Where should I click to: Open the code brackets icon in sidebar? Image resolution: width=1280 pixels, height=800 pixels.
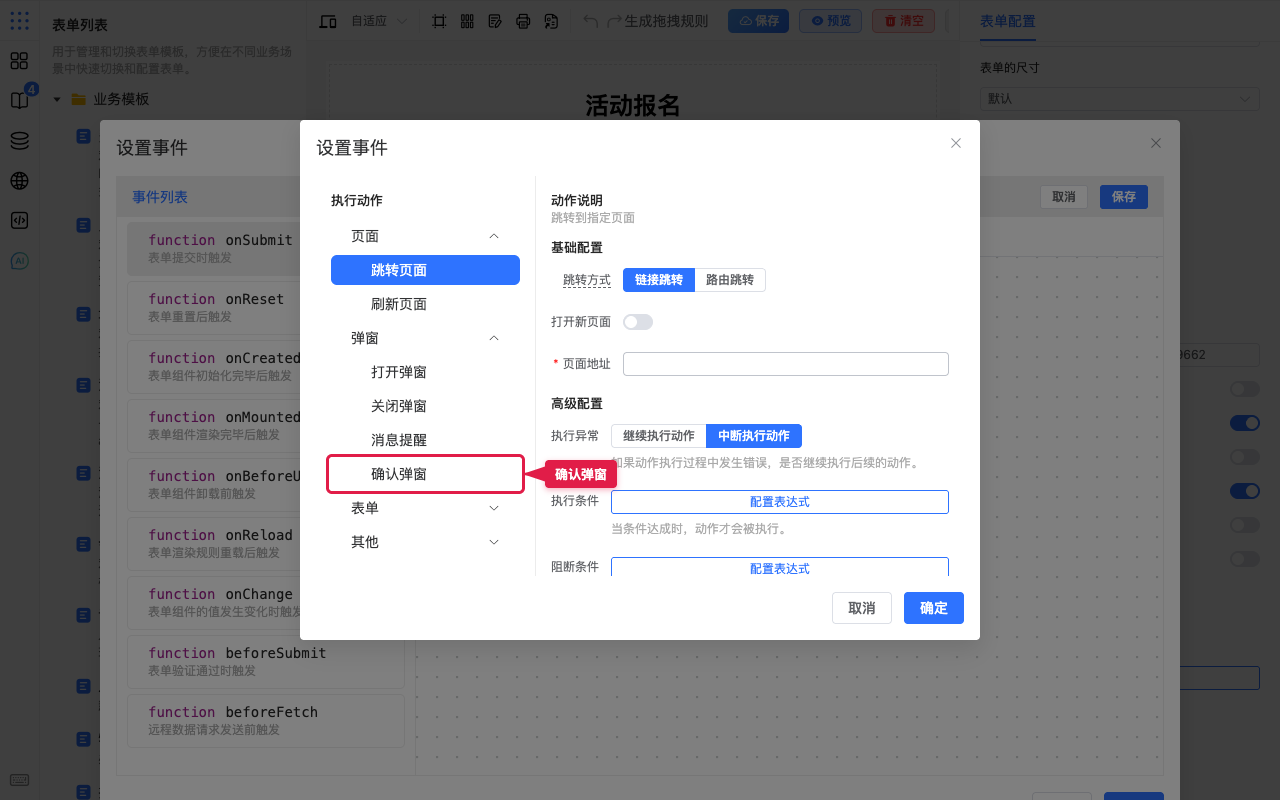(19, 221)
